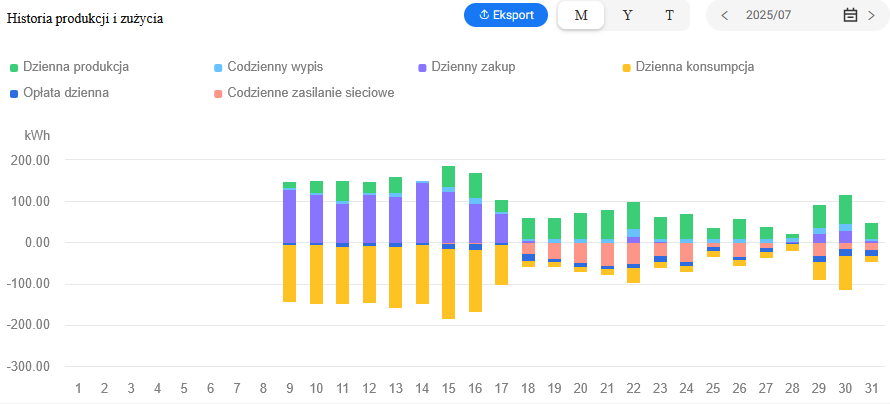Go to previous month arrow
The height and width of the screenshot is (404, 890).
coord(725,16)
